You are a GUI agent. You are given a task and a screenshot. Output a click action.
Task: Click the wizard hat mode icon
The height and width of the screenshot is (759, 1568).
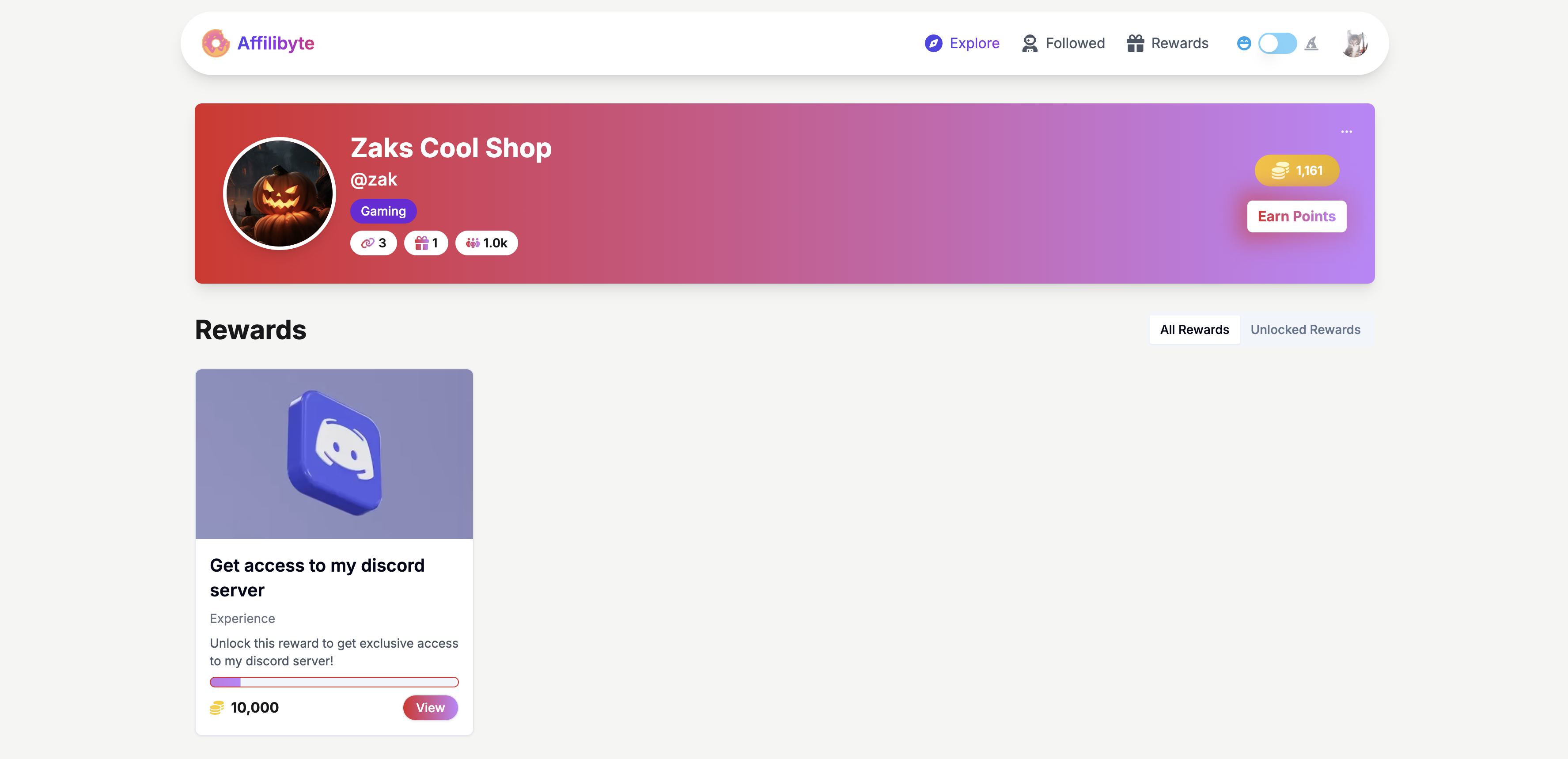[1311, 43]
